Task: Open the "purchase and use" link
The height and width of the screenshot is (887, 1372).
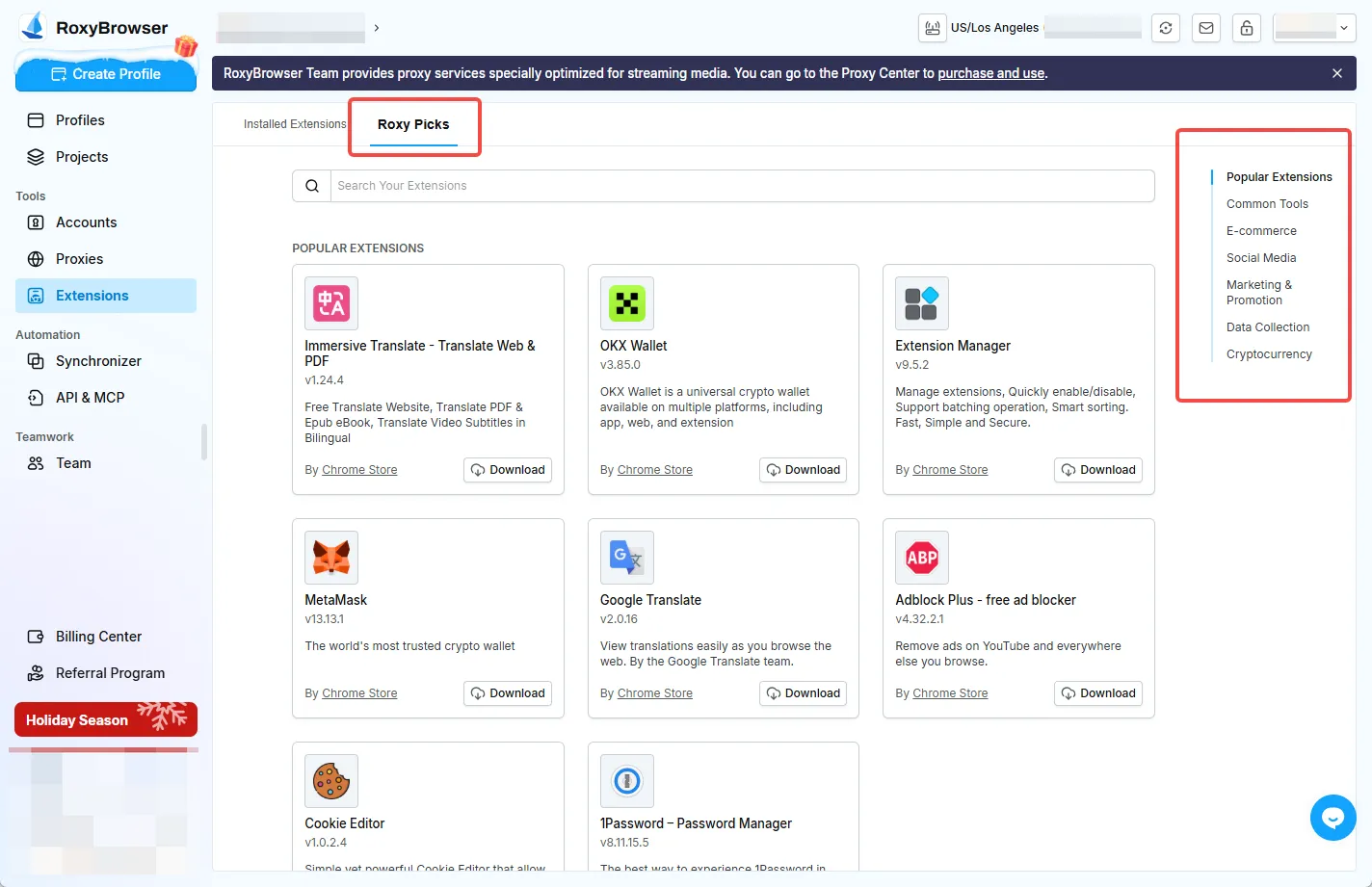Action: (x=990, y=73)
